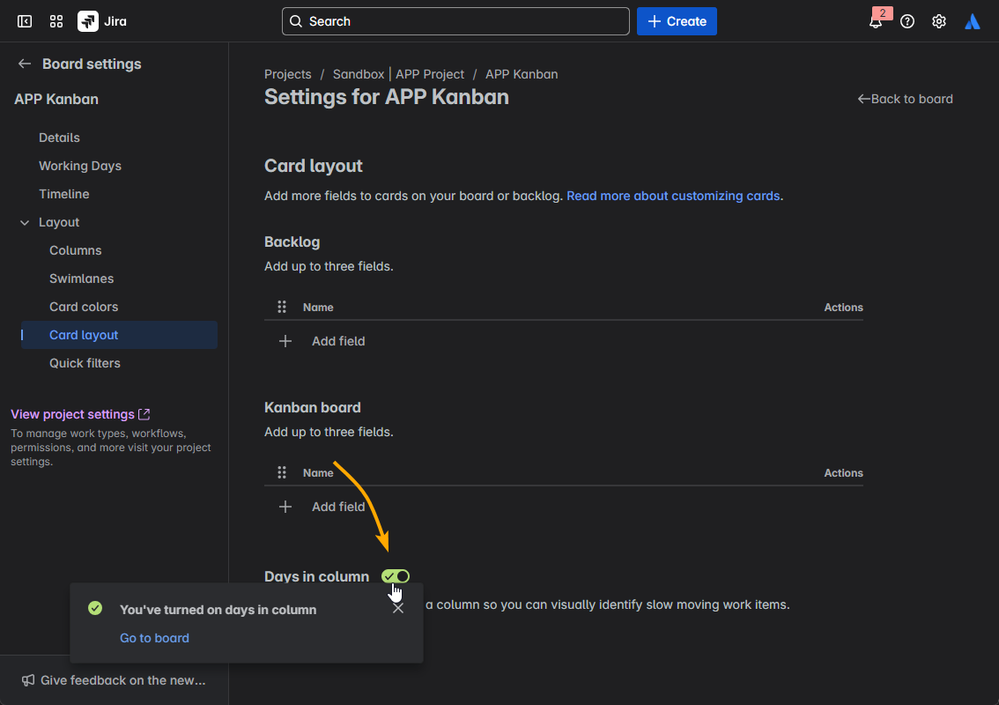Click the Days in column label
Viewport: 999px width, 705px height.
(x=317, y=576)
